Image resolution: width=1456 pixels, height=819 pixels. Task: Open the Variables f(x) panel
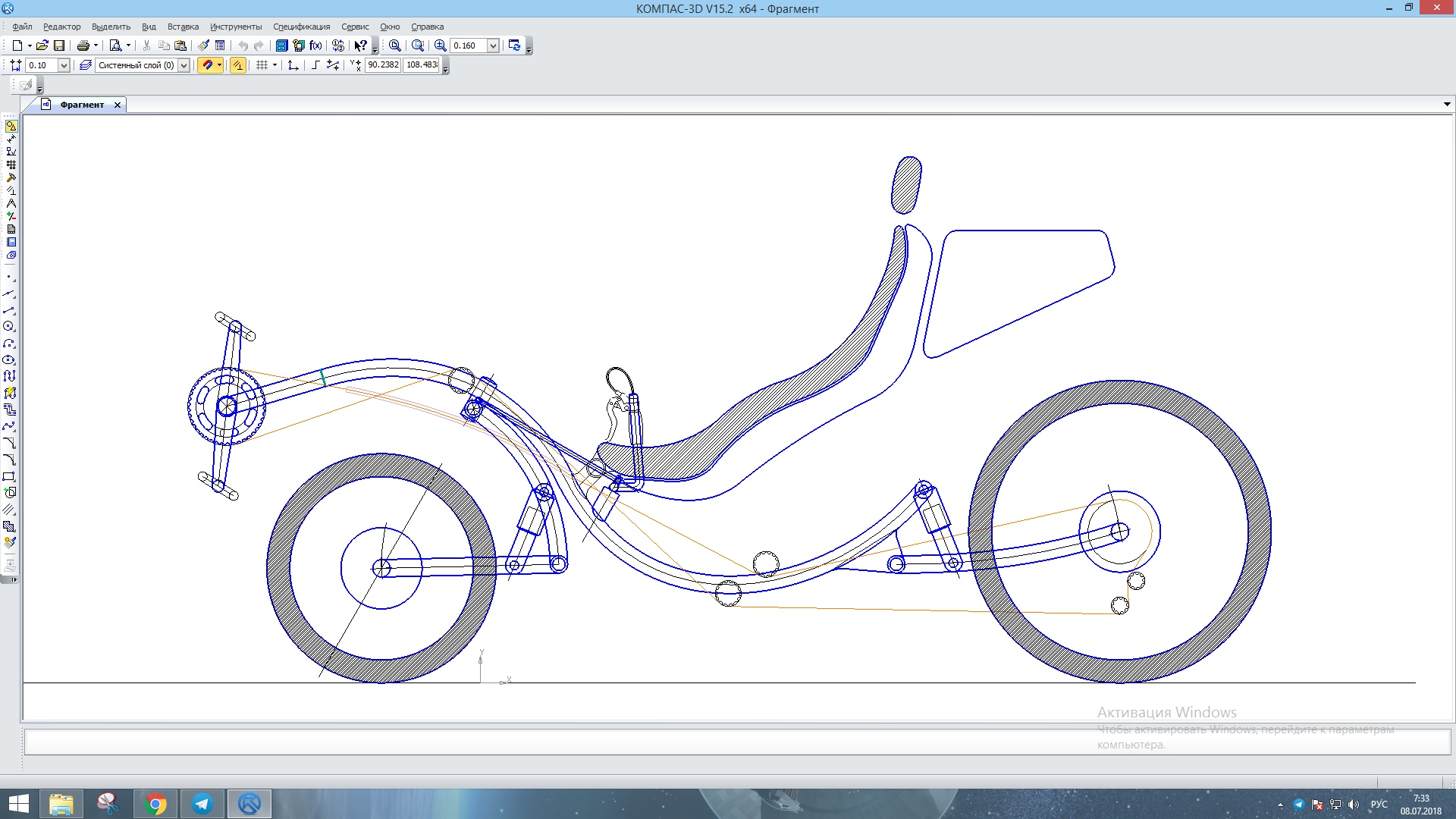(x=315, y=45)
